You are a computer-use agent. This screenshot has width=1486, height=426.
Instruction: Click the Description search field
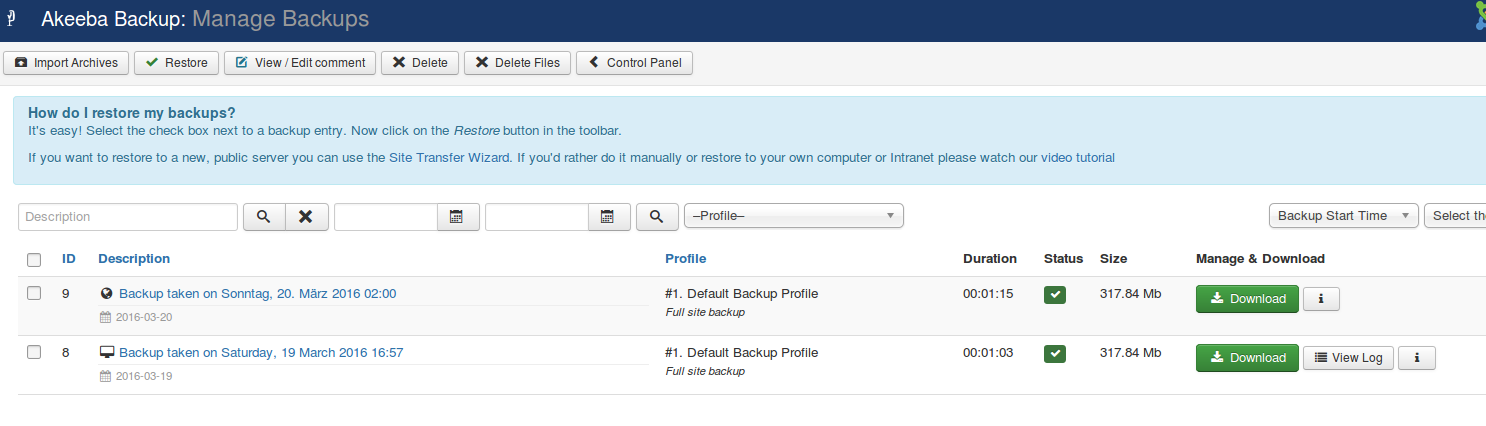(128, 217)
